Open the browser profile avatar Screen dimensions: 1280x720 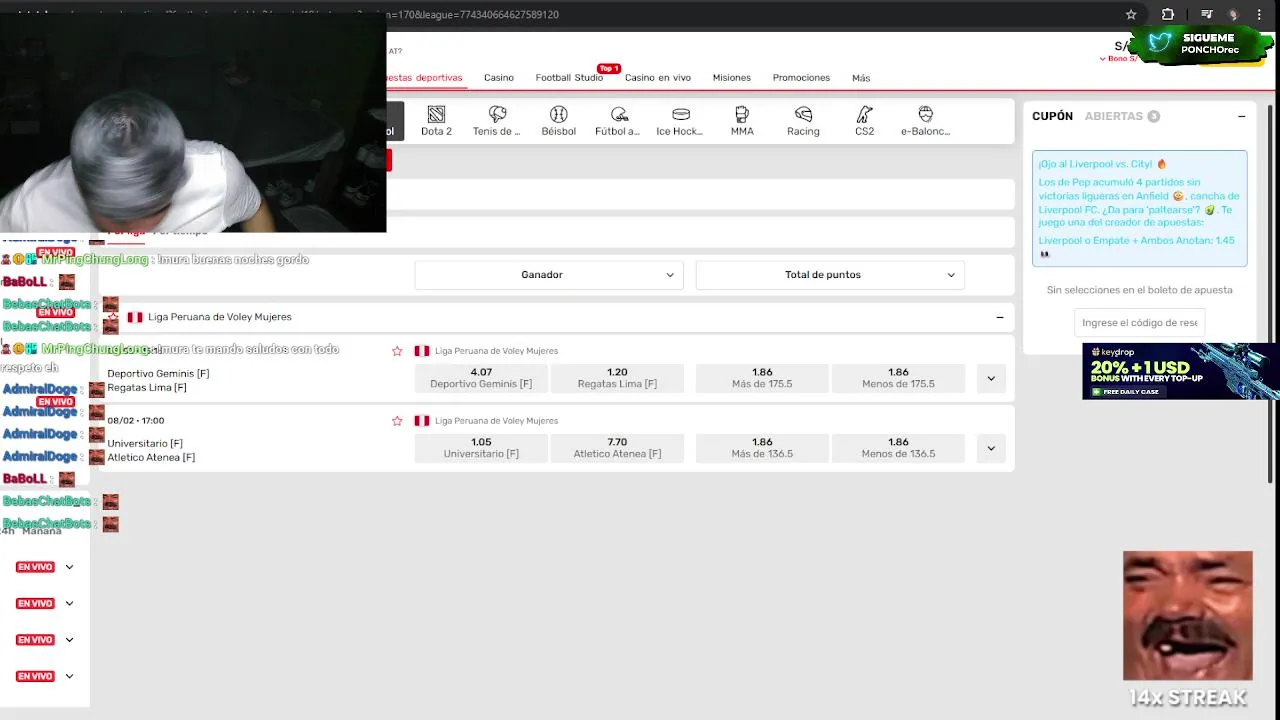point(1233,15)
